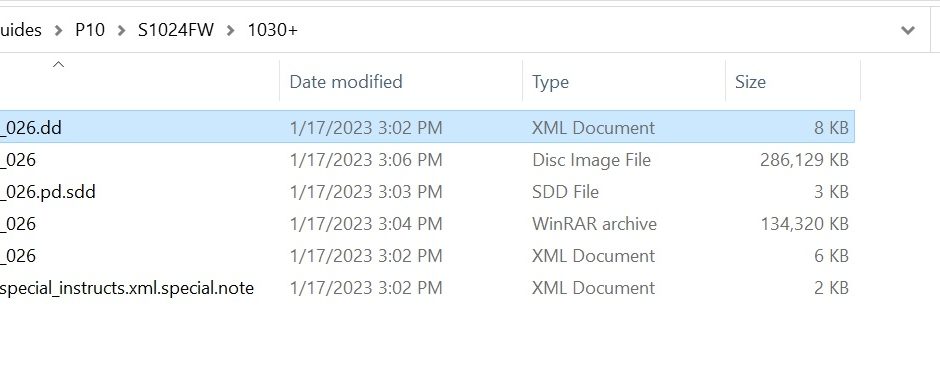The height and width of the screenshot is (377, 940).
Task: Expand the chevron after S1024FW in breadcrumb
Action: click(x=231, y=30)
